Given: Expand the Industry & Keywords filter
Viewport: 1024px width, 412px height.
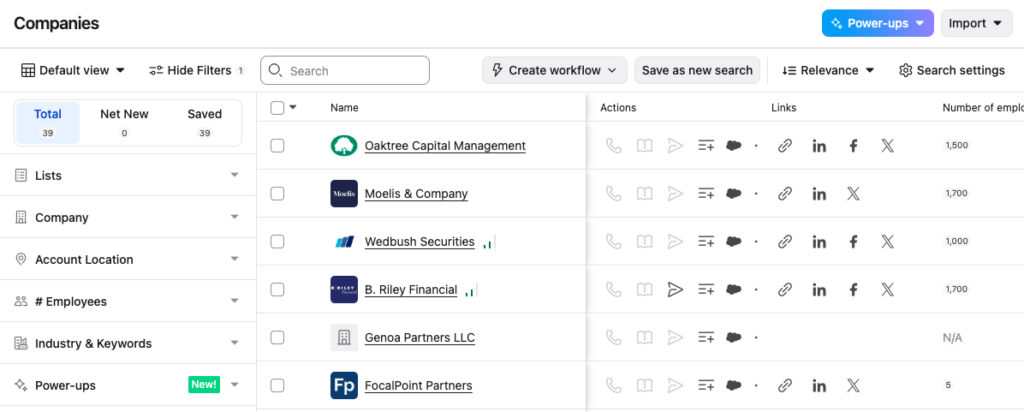Looking at the screenshot, I should click(x=128, y=344).
